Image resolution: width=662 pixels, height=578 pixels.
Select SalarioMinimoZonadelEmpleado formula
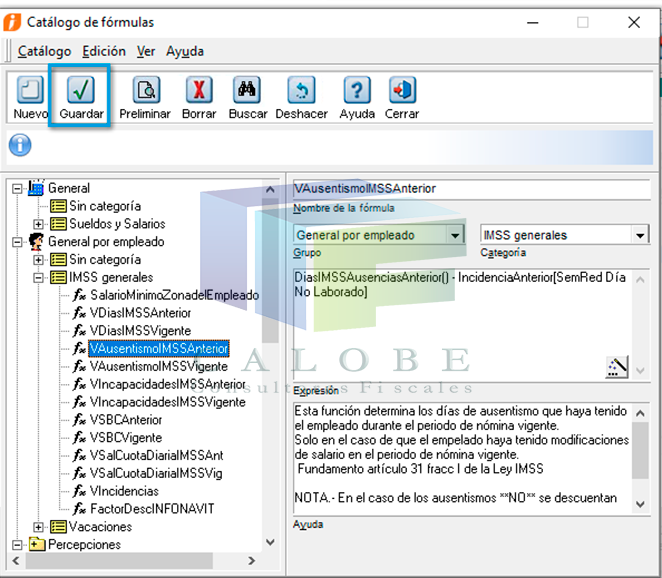click(174, 295)
